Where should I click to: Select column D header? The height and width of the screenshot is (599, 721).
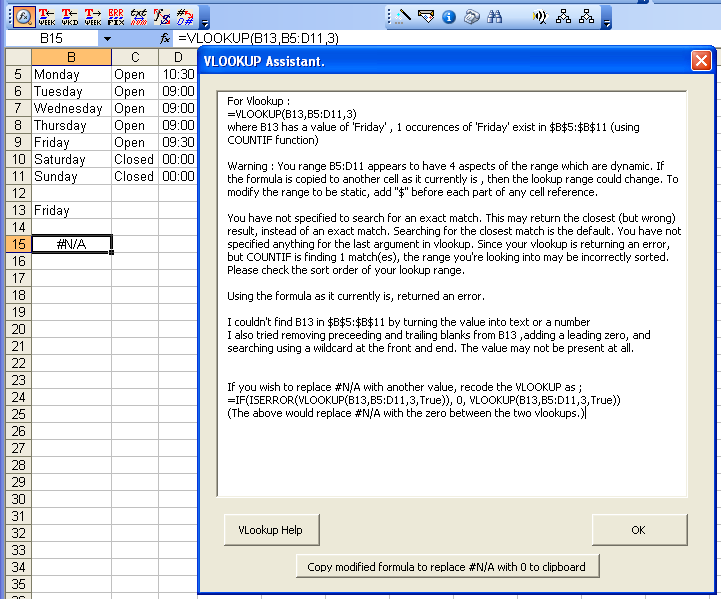tap(178, 57)
